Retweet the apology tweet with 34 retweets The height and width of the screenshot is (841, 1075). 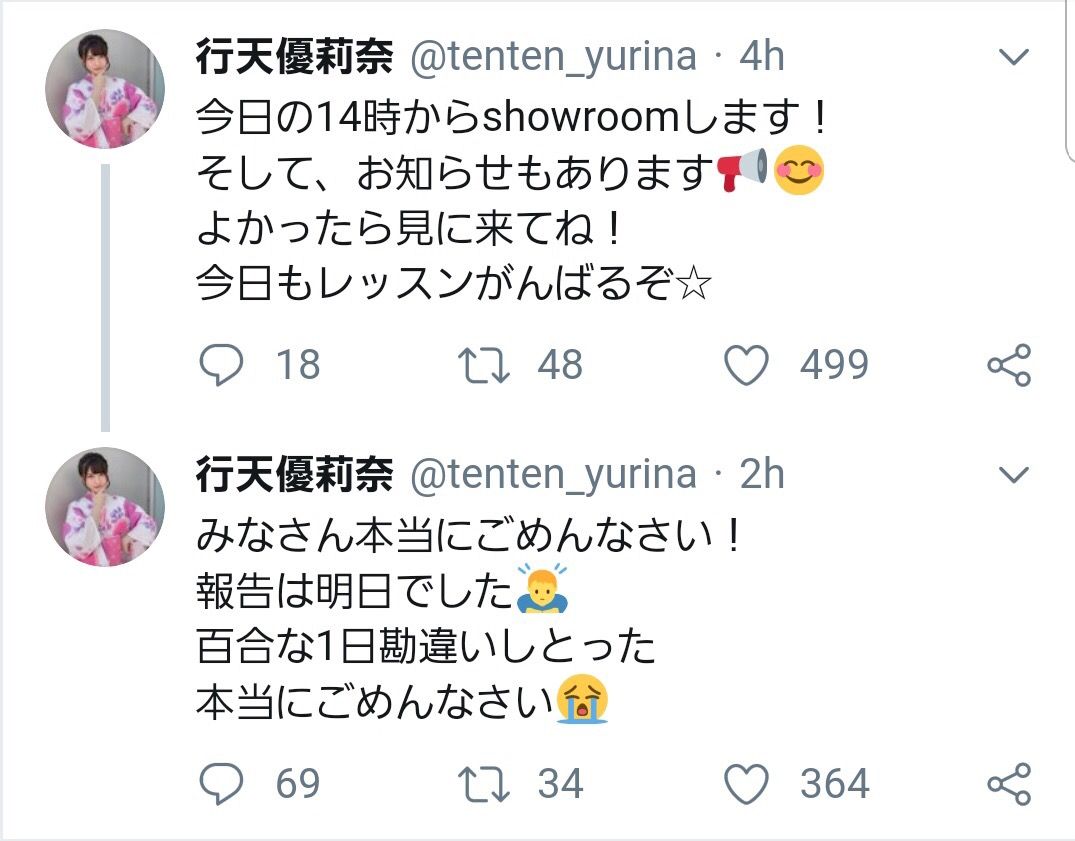(x=484, y=785)
